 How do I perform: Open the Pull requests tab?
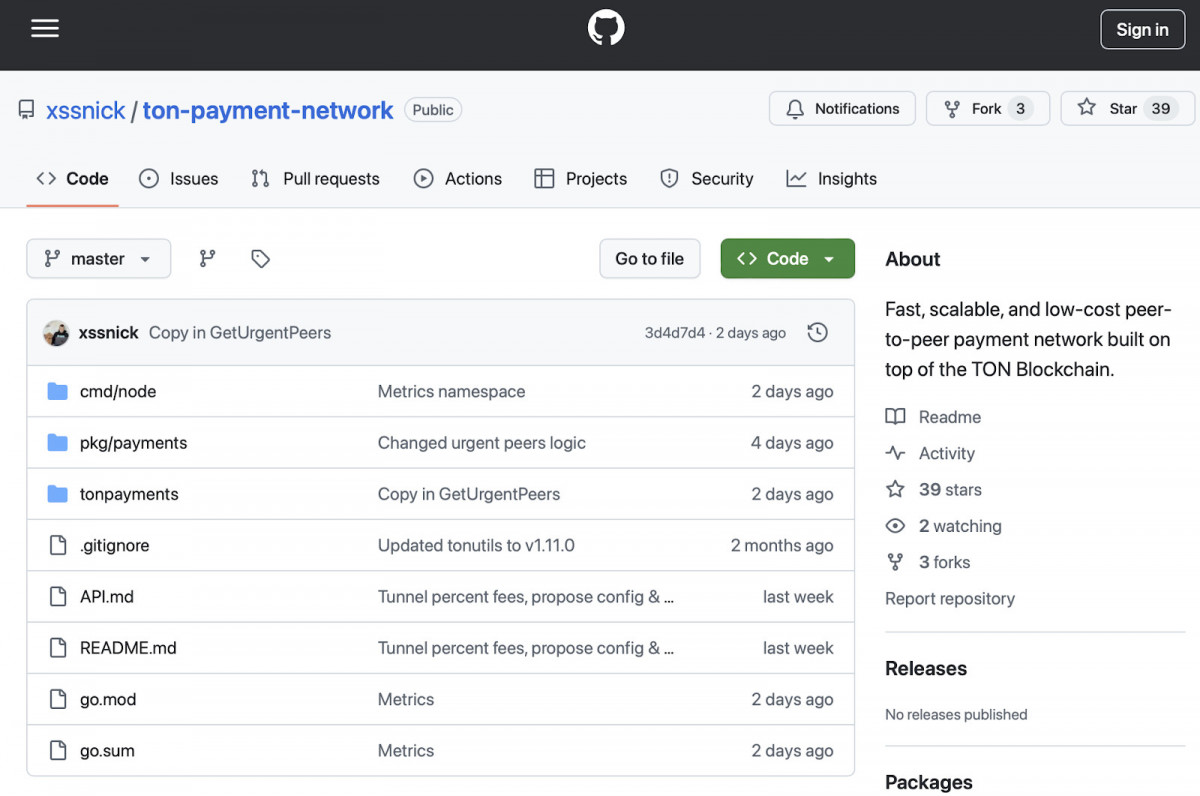[315, 179]
